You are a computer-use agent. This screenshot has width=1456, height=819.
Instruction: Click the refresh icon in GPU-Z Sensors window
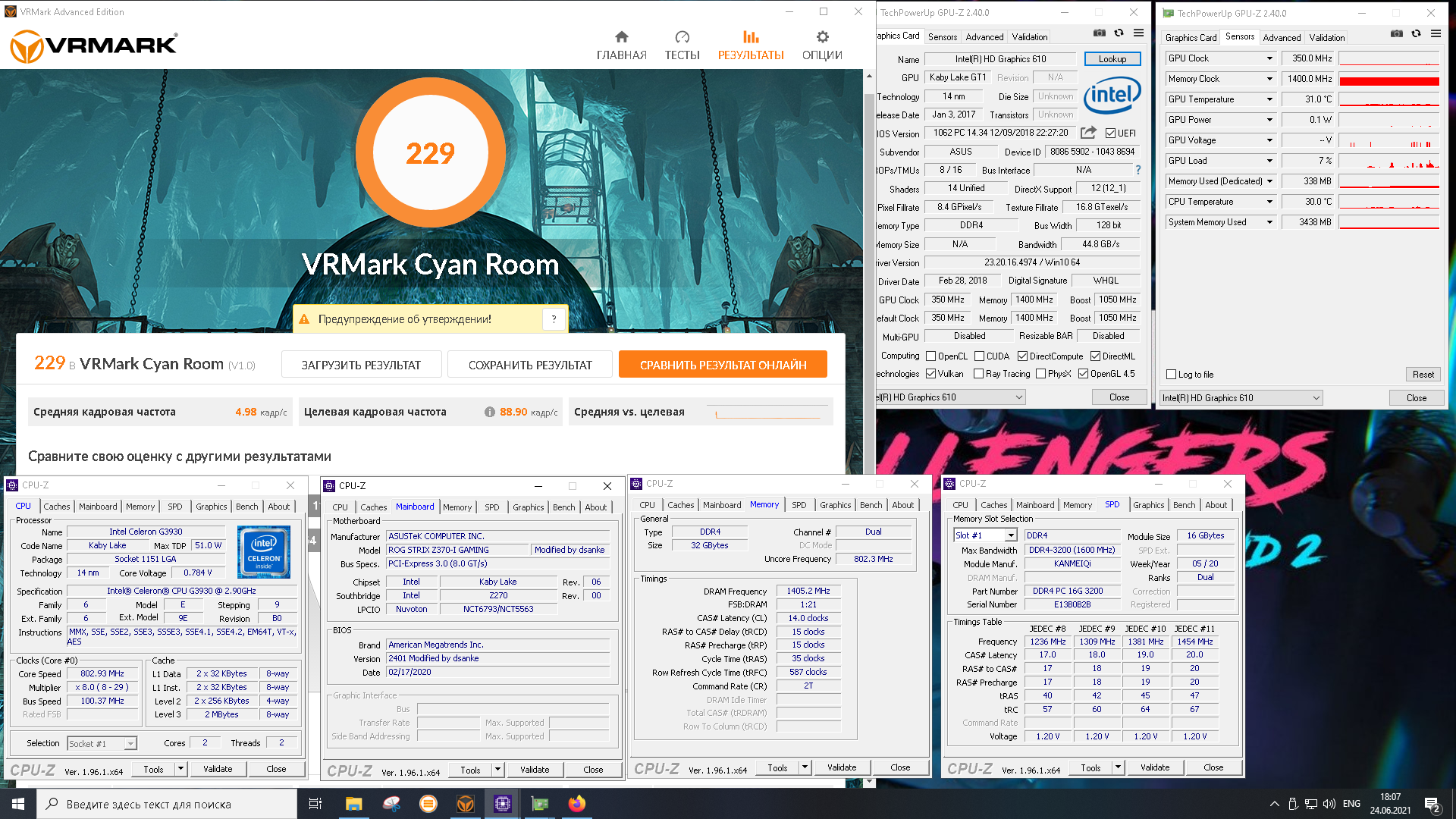point(1416,33)
